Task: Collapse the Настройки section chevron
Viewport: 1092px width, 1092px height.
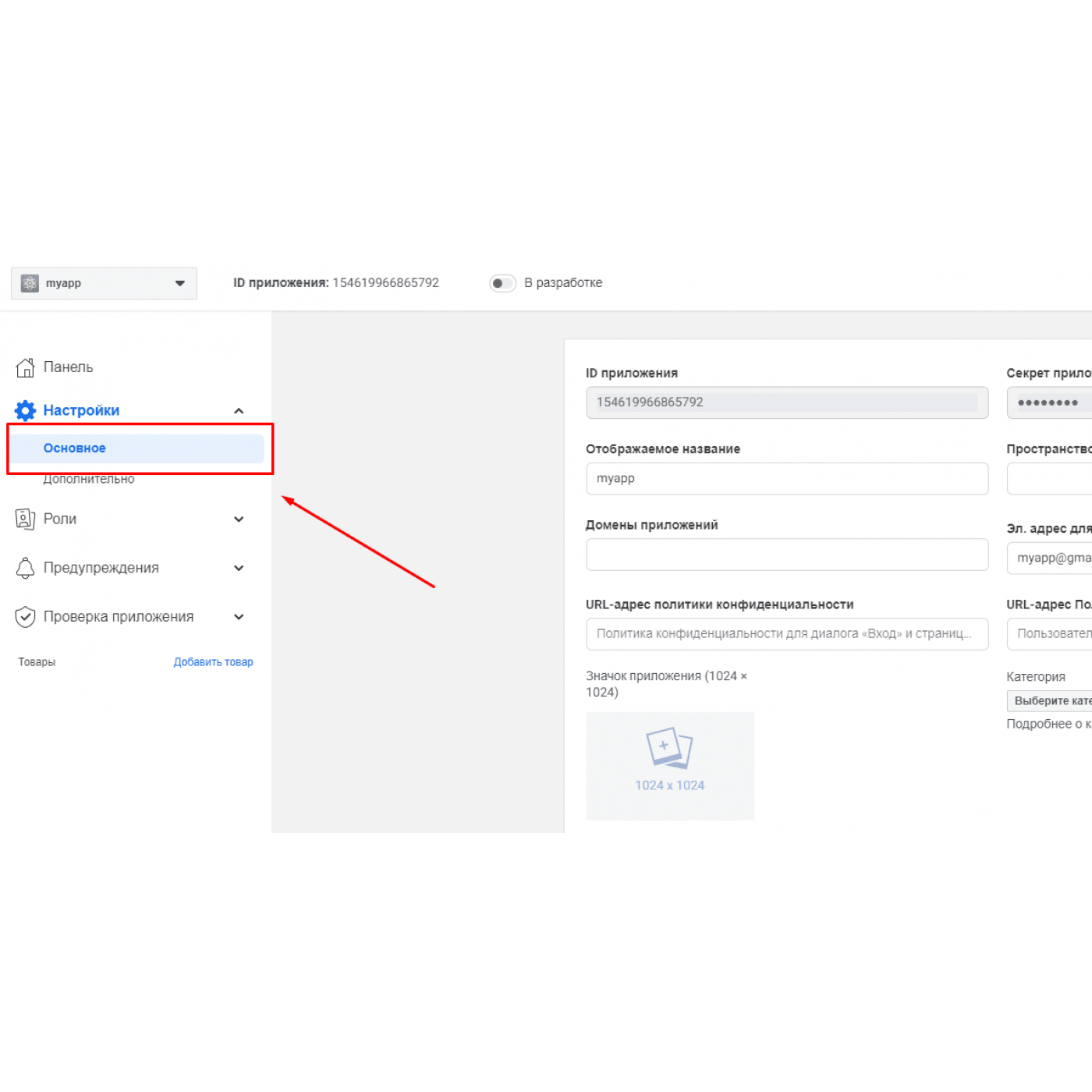Action: tap(239, 411)
